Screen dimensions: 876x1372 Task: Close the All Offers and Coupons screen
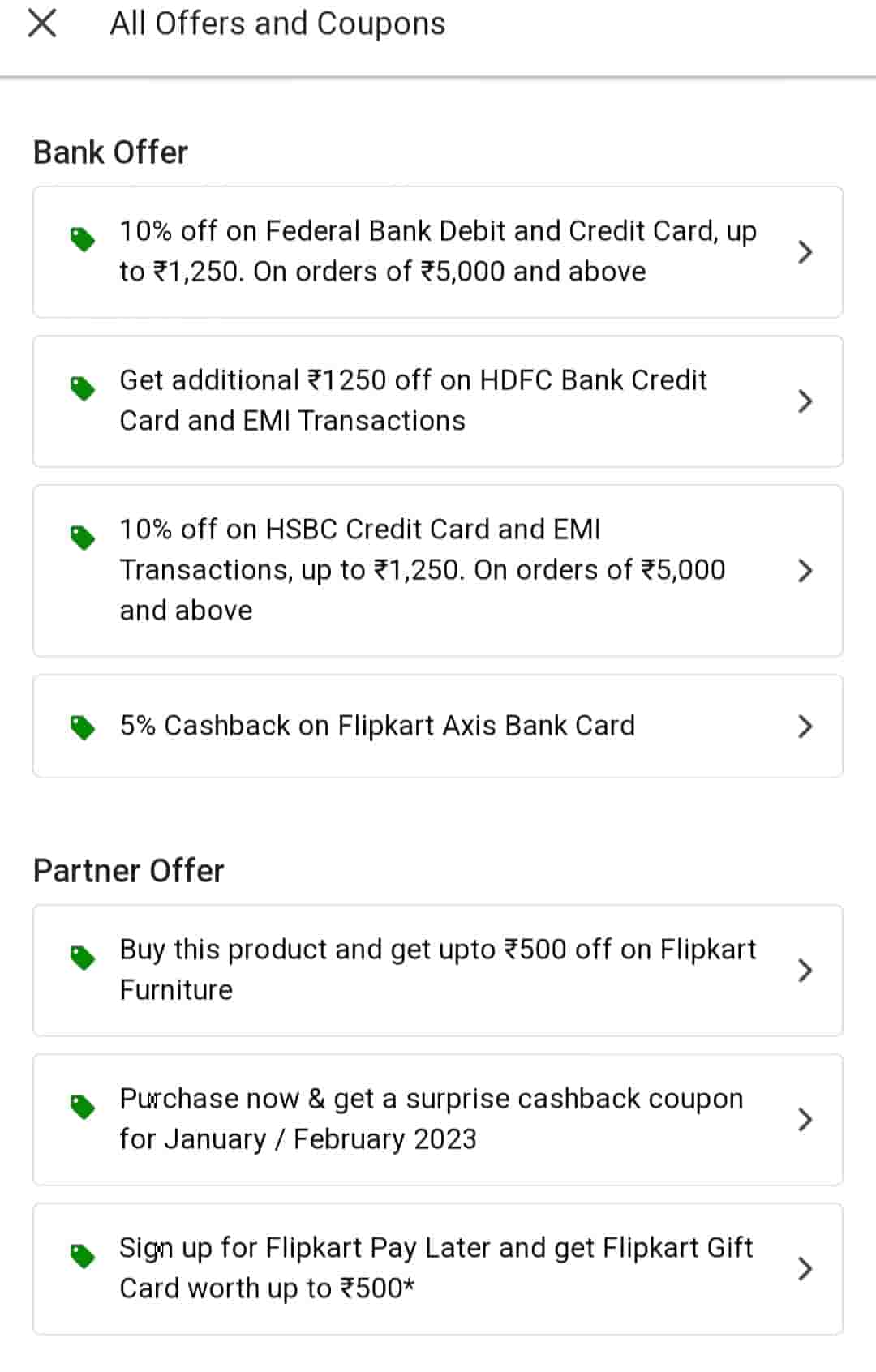point(42,24)
